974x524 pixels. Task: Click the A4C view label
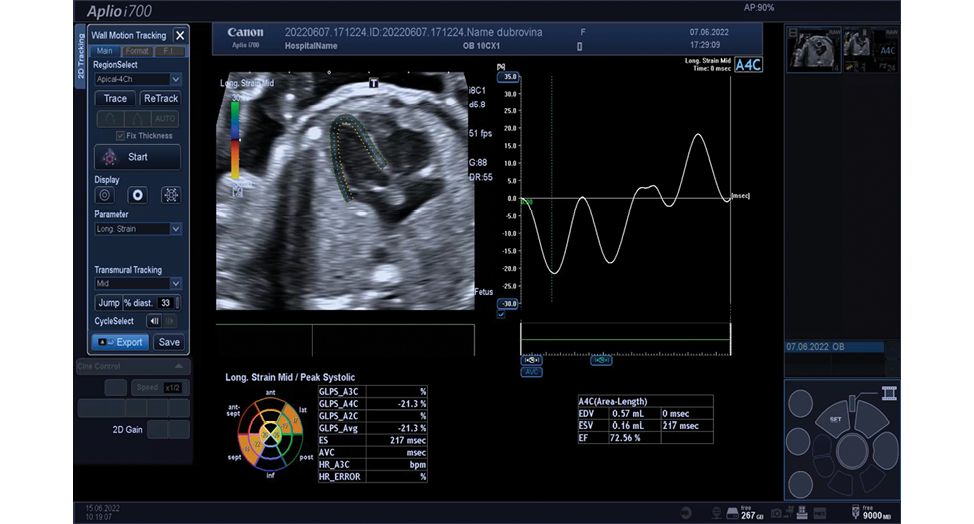[x=748, y=65]
